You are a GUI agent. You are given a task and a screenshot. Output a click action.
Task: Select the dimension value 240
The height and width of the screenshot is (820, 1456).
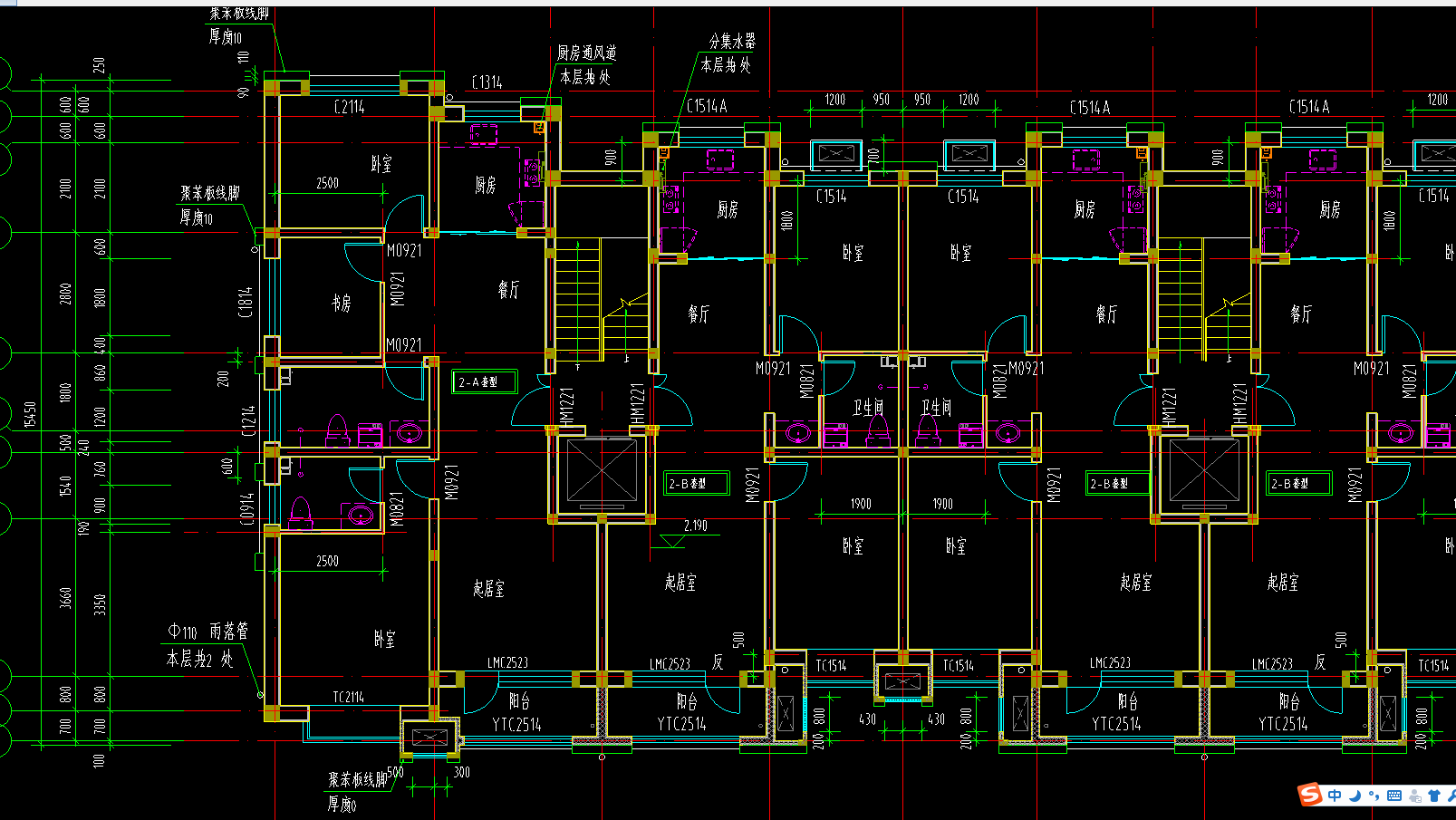tap(84, 447)
